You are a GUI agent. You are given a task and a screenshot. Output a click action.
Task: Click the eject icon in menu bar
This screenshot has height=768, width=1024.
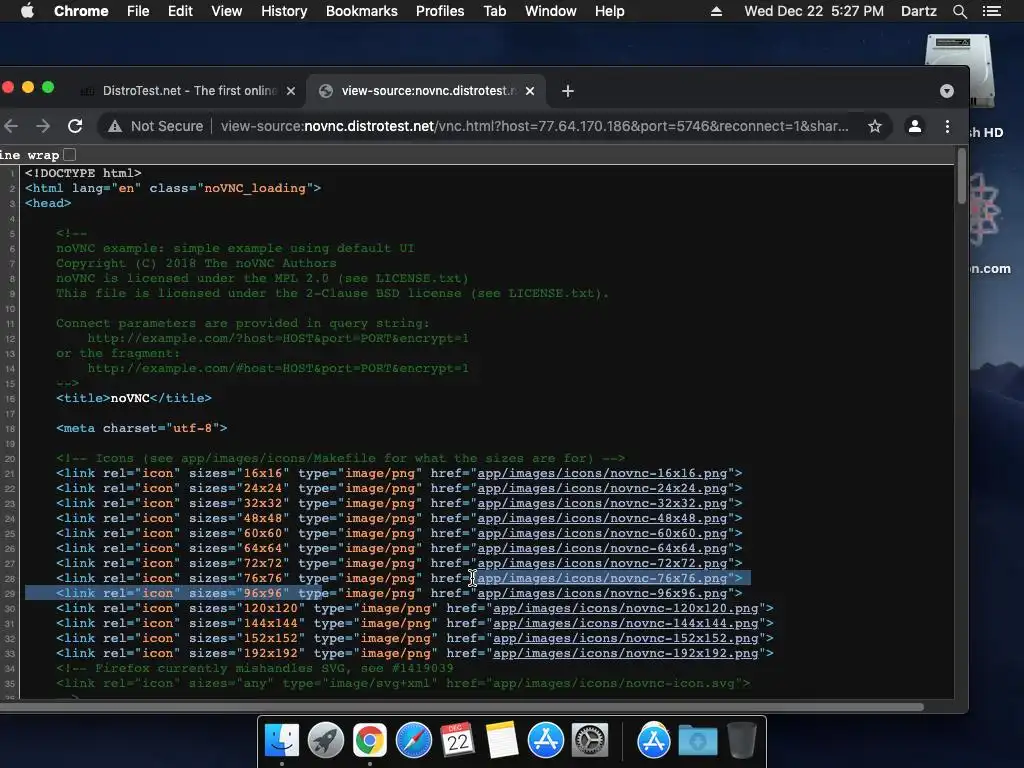click(x=716, y=11)
